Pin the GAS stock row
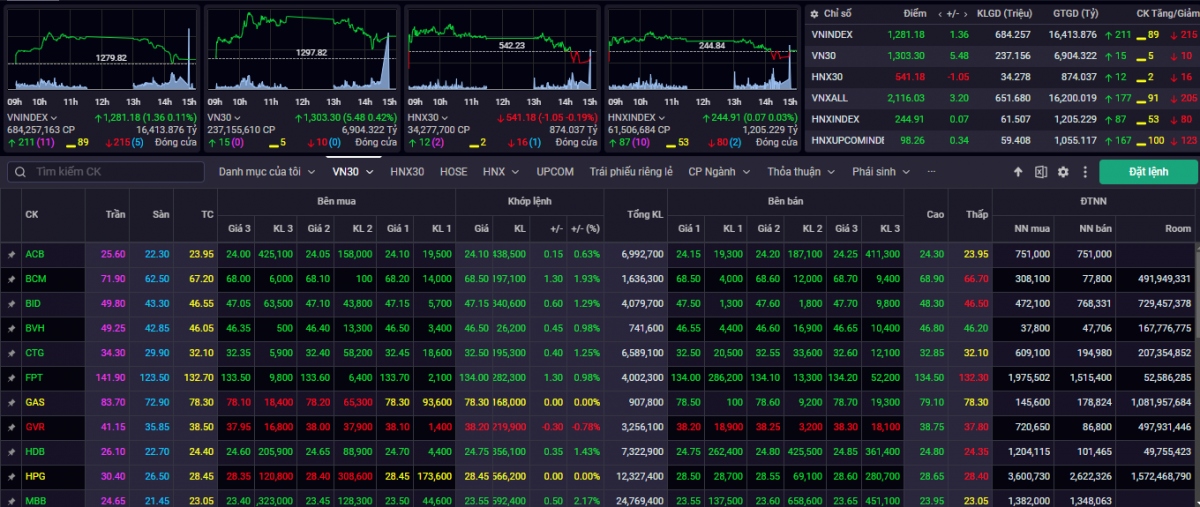Viewport: 1200px width, 507px height. coord(11,402)
